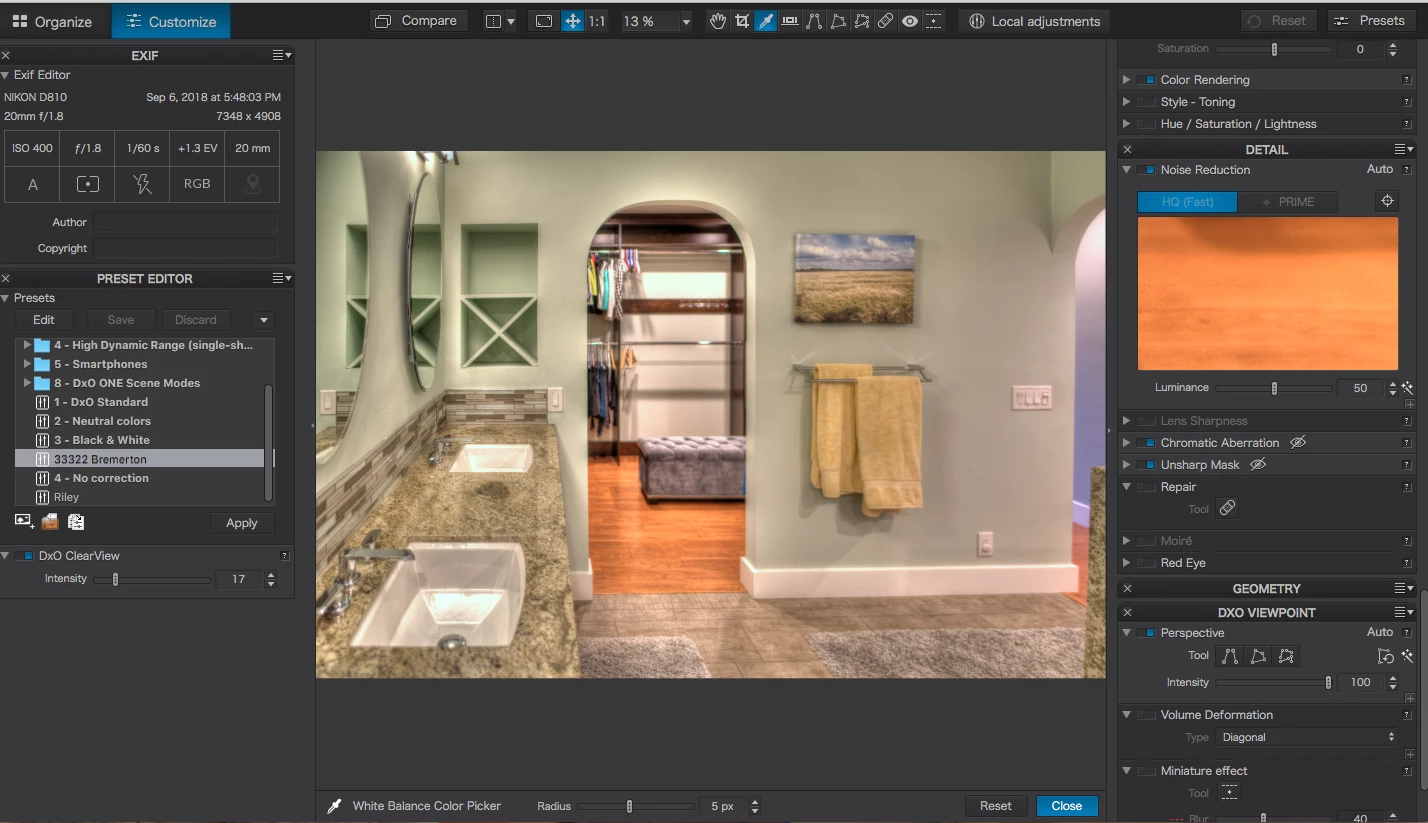This screenshot has height=823, width=1428.
Task: Click the Repair Tool bandage icon in Detail panel
Action: pyautogui.click(x=1227, y=509)
